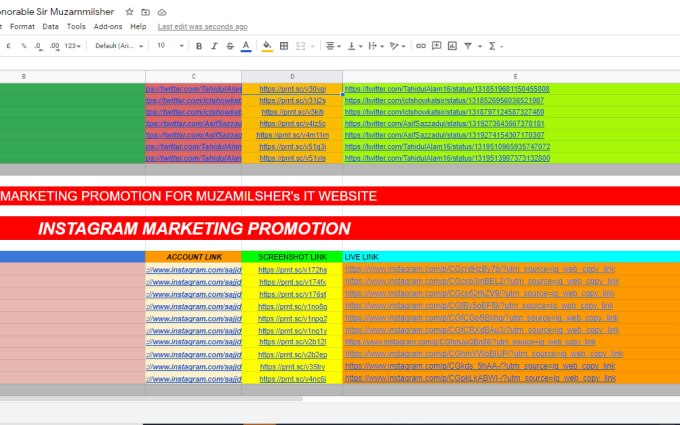This screenshot has width=680, height=425.
Task: Click the horizontal scrollbar of the sheet
Action: click(151, 399)
